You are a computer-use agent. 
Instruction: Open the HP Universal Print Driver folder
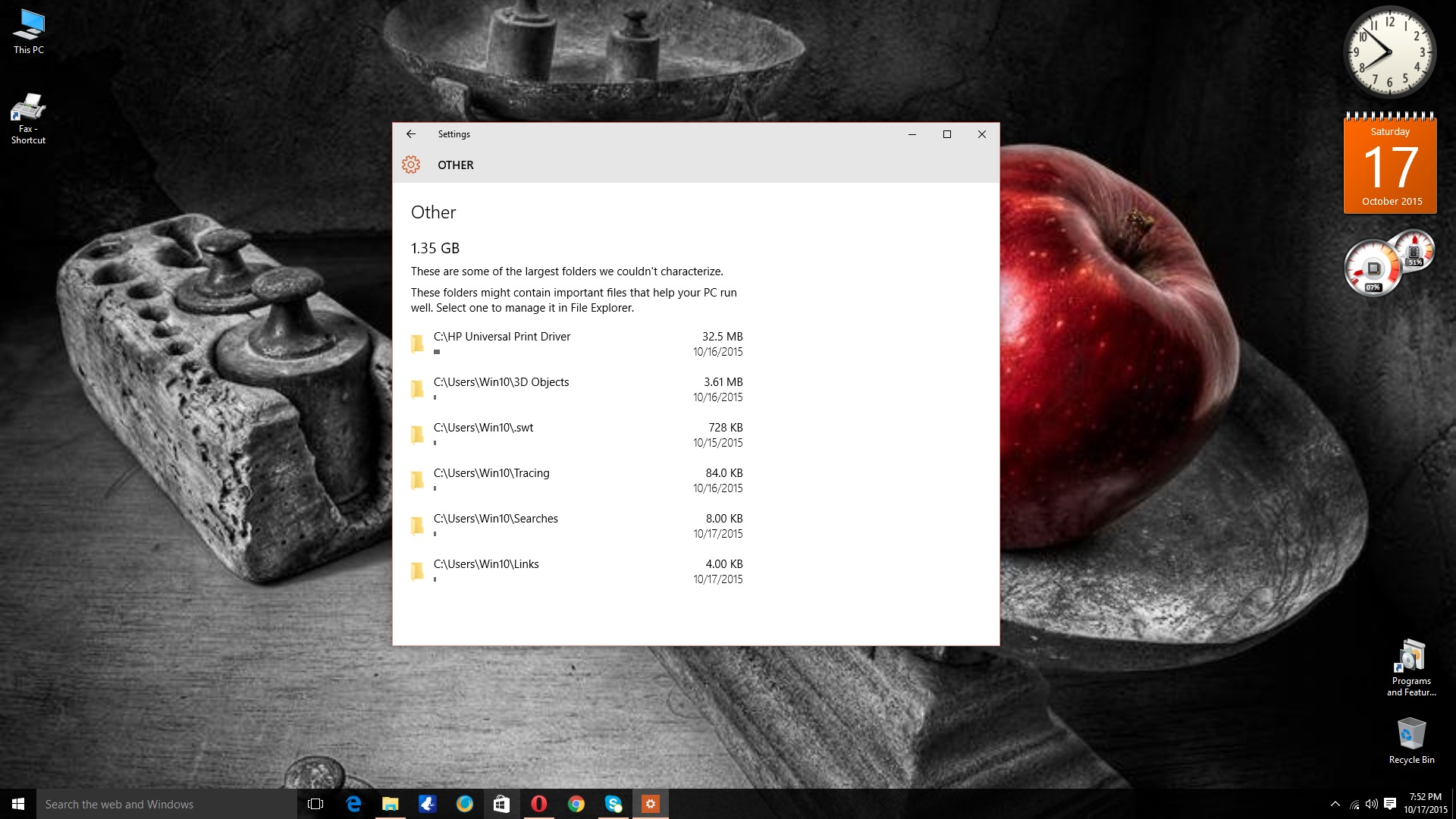click(x=501, y=337)
